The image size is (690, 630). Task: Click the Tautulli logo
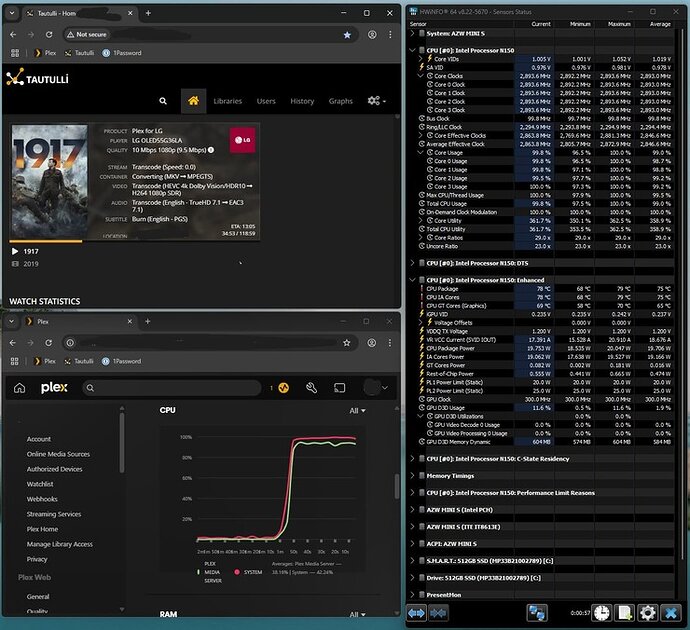(37, 77)
